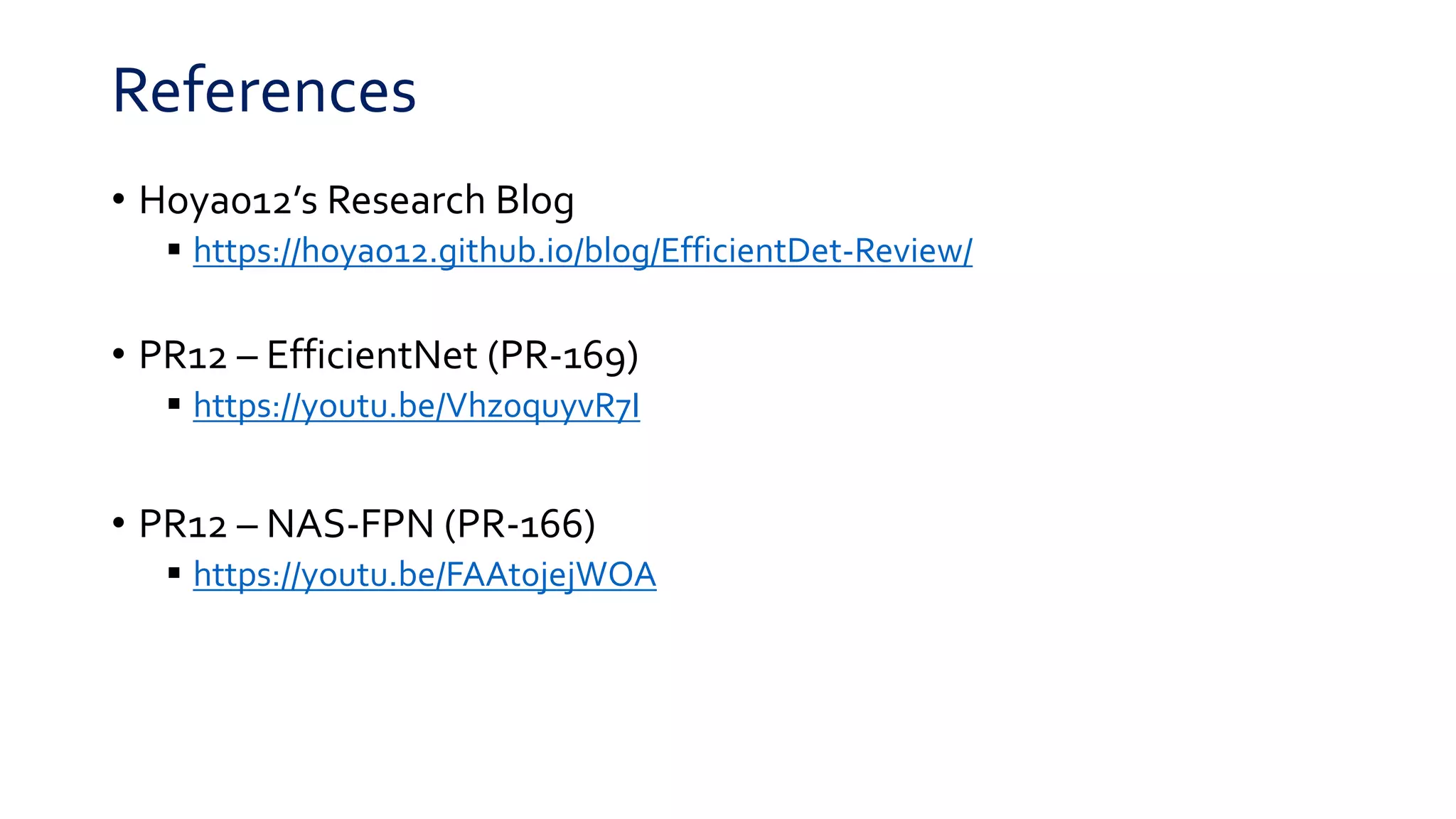Follow the youtu.be link under NAS-FPN PR-166
The width and height of the screenshot is (1456, 819).
tap(424, 574)
